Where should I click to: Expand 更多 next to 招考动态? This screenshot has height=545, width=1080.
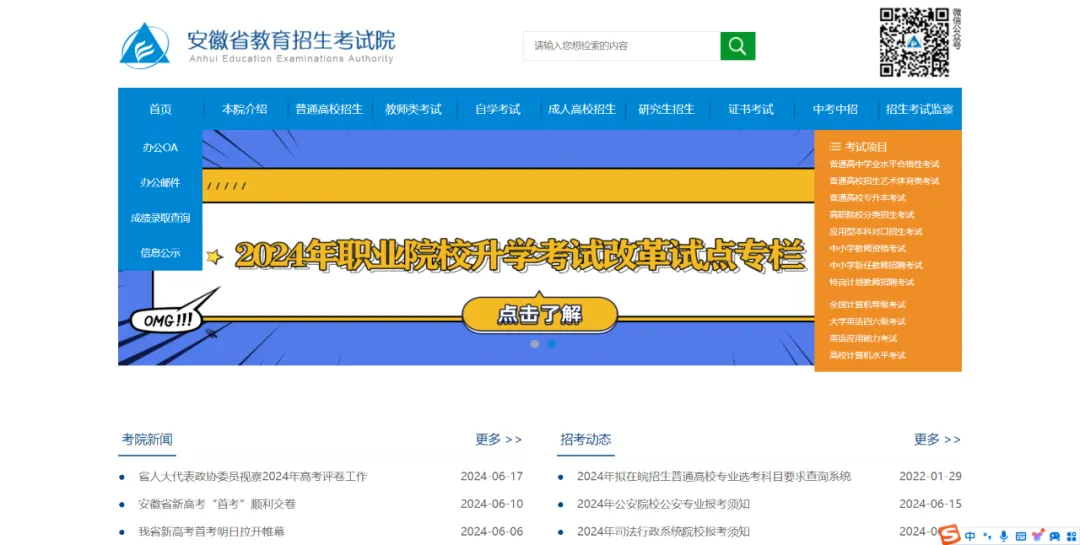coord(937,439)
